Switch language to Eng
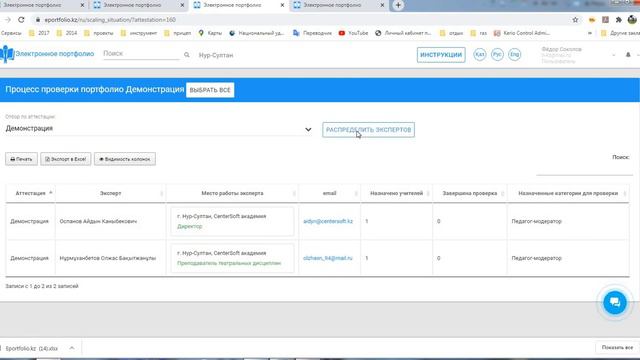This screenshot has width=640, height=360. pyautogui.click(x=515, y=54)
